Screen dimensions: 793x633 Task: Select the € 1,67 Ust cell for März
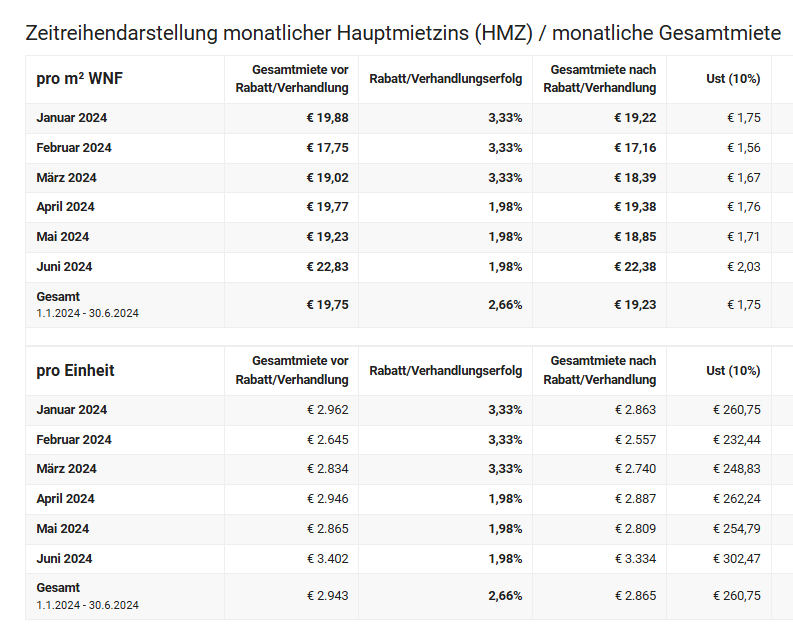click(x=743, y=178)
